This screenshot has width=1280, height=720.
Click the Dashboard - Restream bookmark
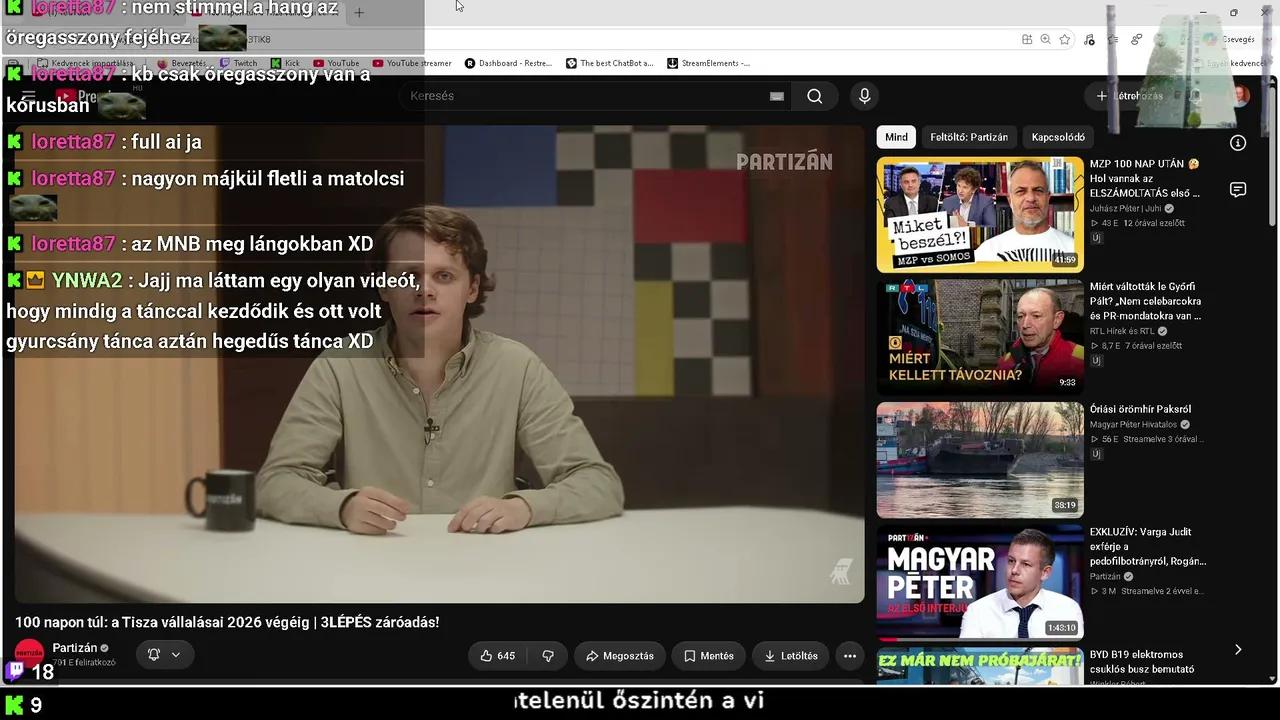click(x=508, y=63)
